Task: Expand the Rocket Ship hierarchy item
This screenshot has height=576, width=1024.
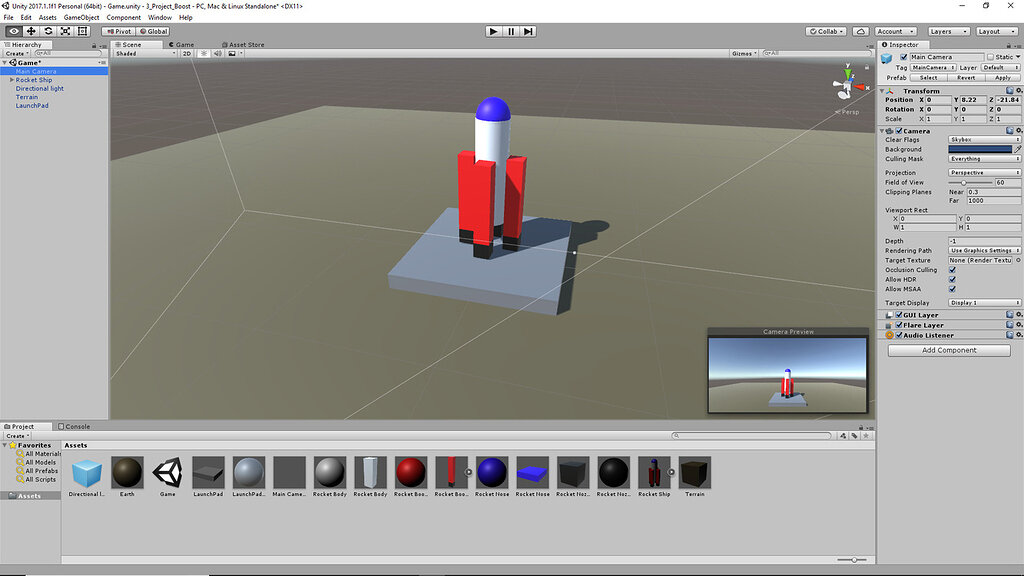Action: [x=14, y=80]
